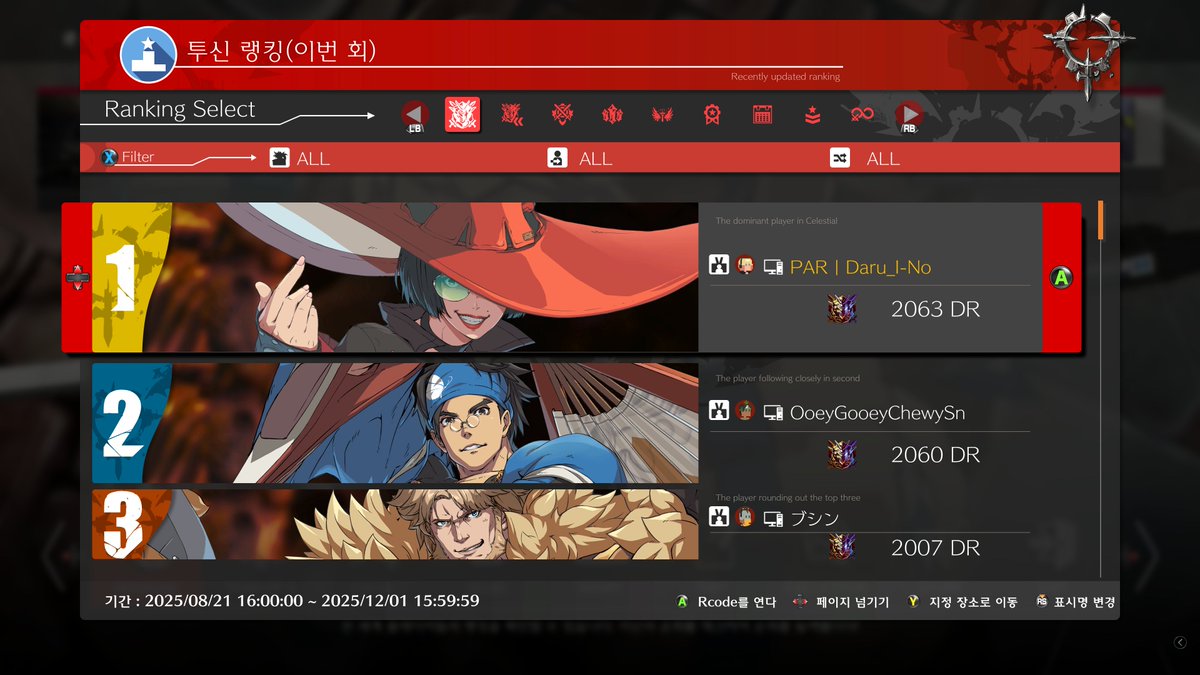Select the highlighted Tension ranking crest icon
The height and width of the screenshot is (675, 1200).
pyautogui.click(x=462, y=115)
